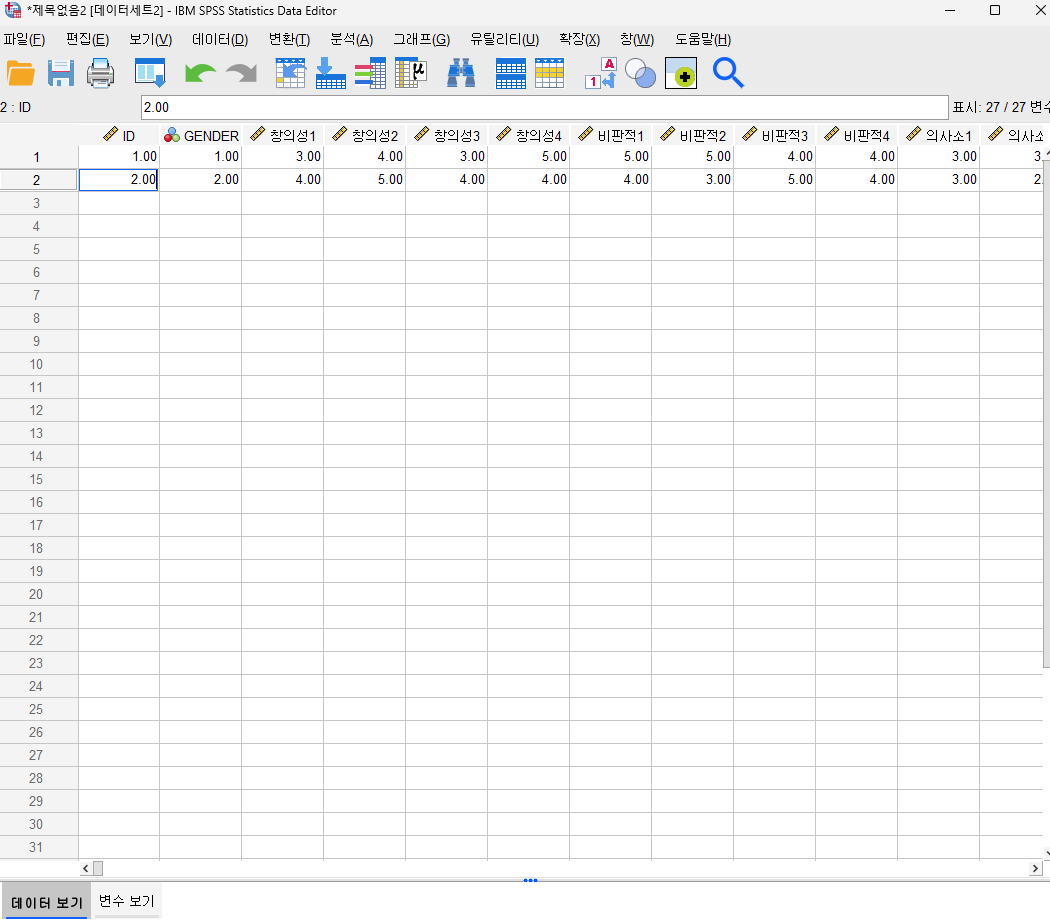1050x922 pixels.
Task: Print the data with printer icon
Action: pyautogui.click(x=100, y=73)
